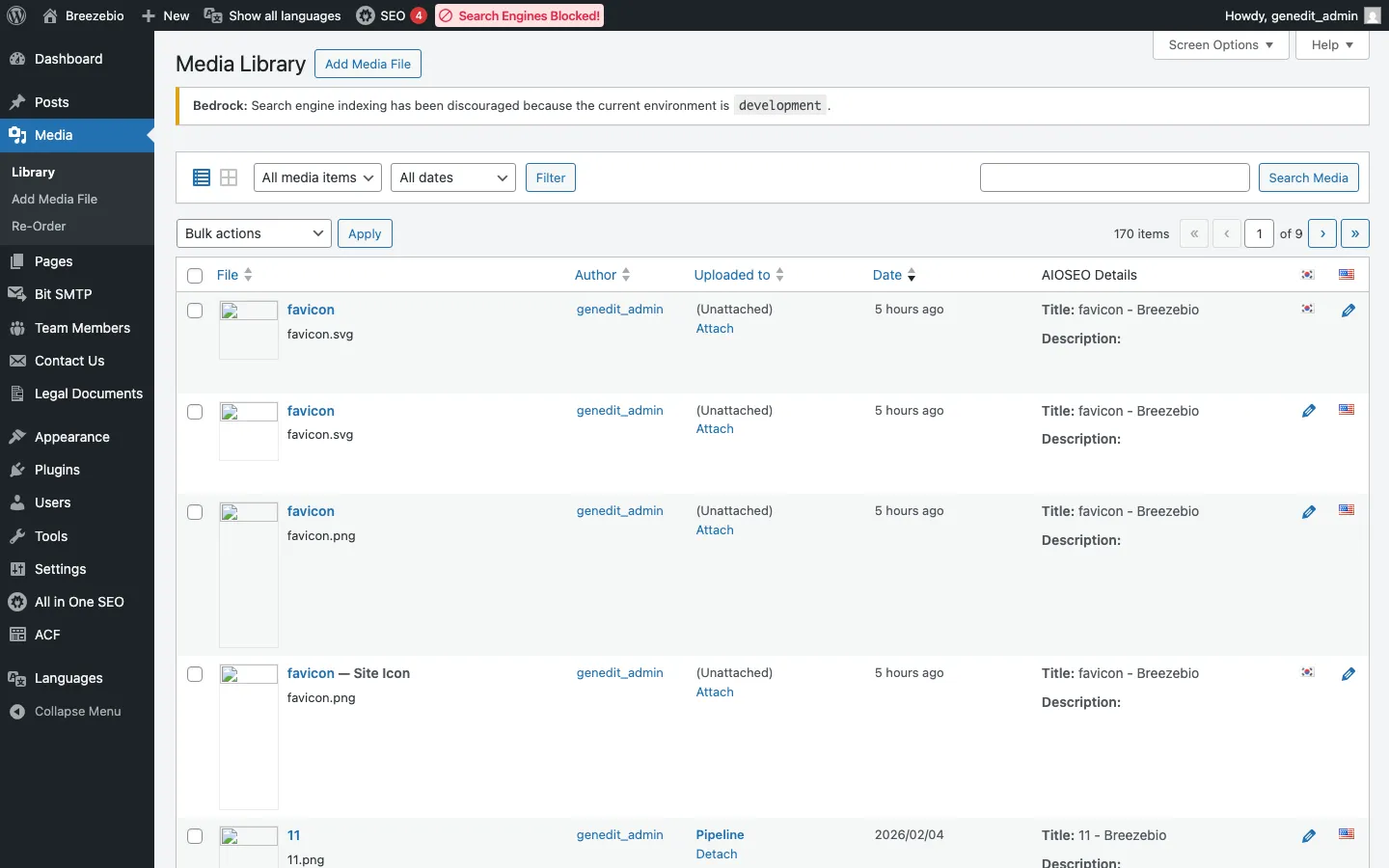Click pencil icon in favicon Site Icon row

(1348, 674)
